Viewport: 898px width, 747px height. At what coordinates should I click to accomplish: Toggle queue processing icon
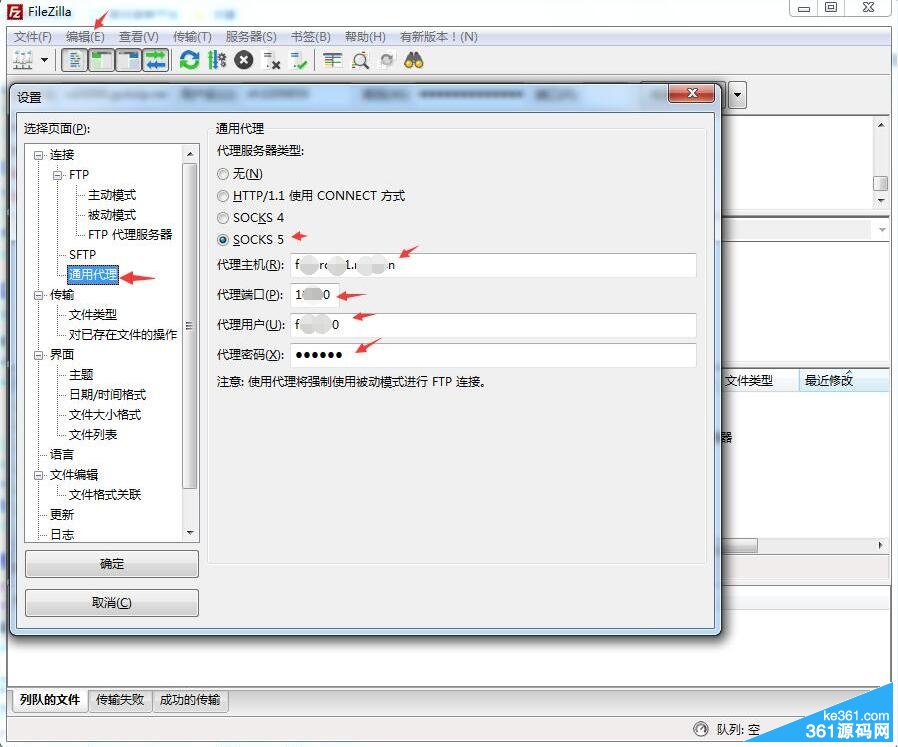pyautogui.click(x=217, y=60)
